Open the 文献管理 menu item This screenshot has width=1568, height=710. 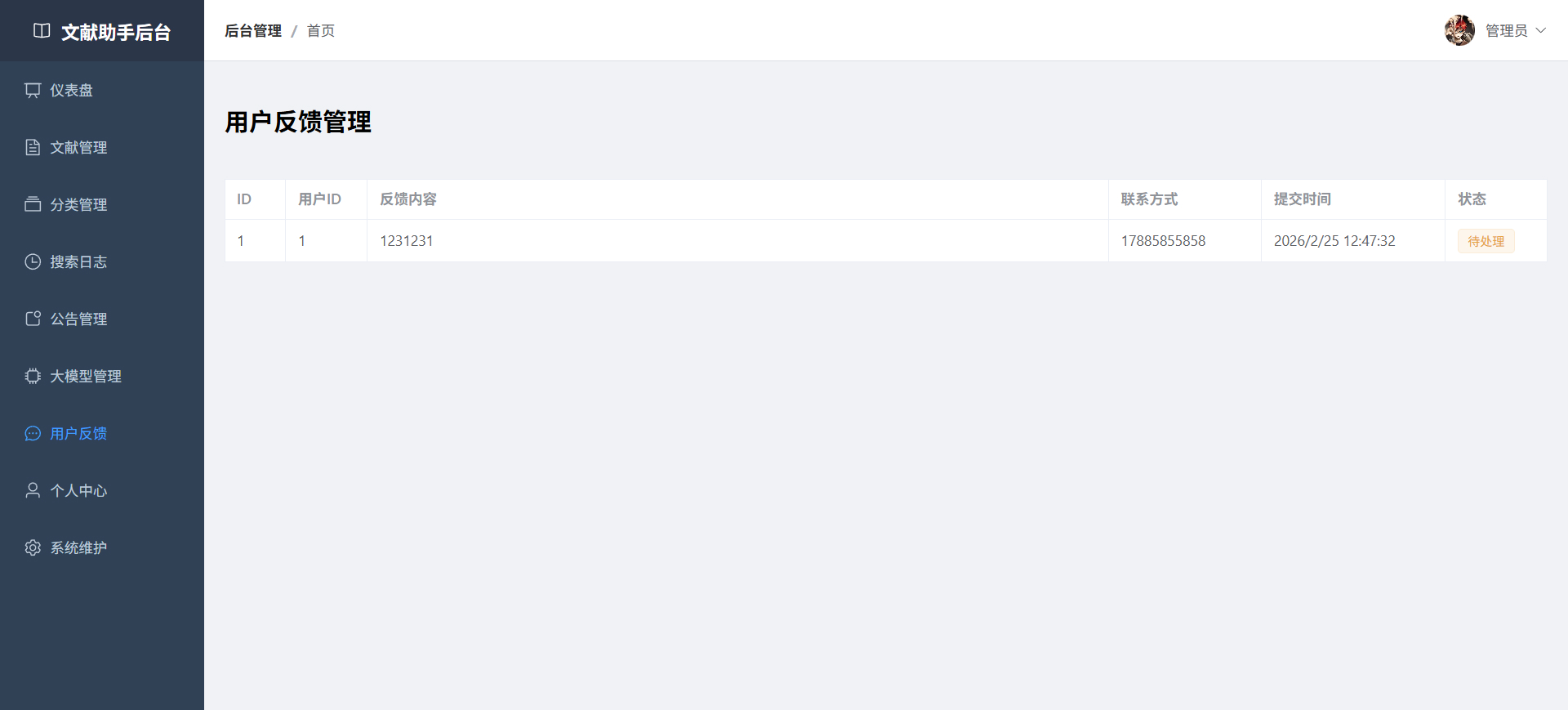78,147
